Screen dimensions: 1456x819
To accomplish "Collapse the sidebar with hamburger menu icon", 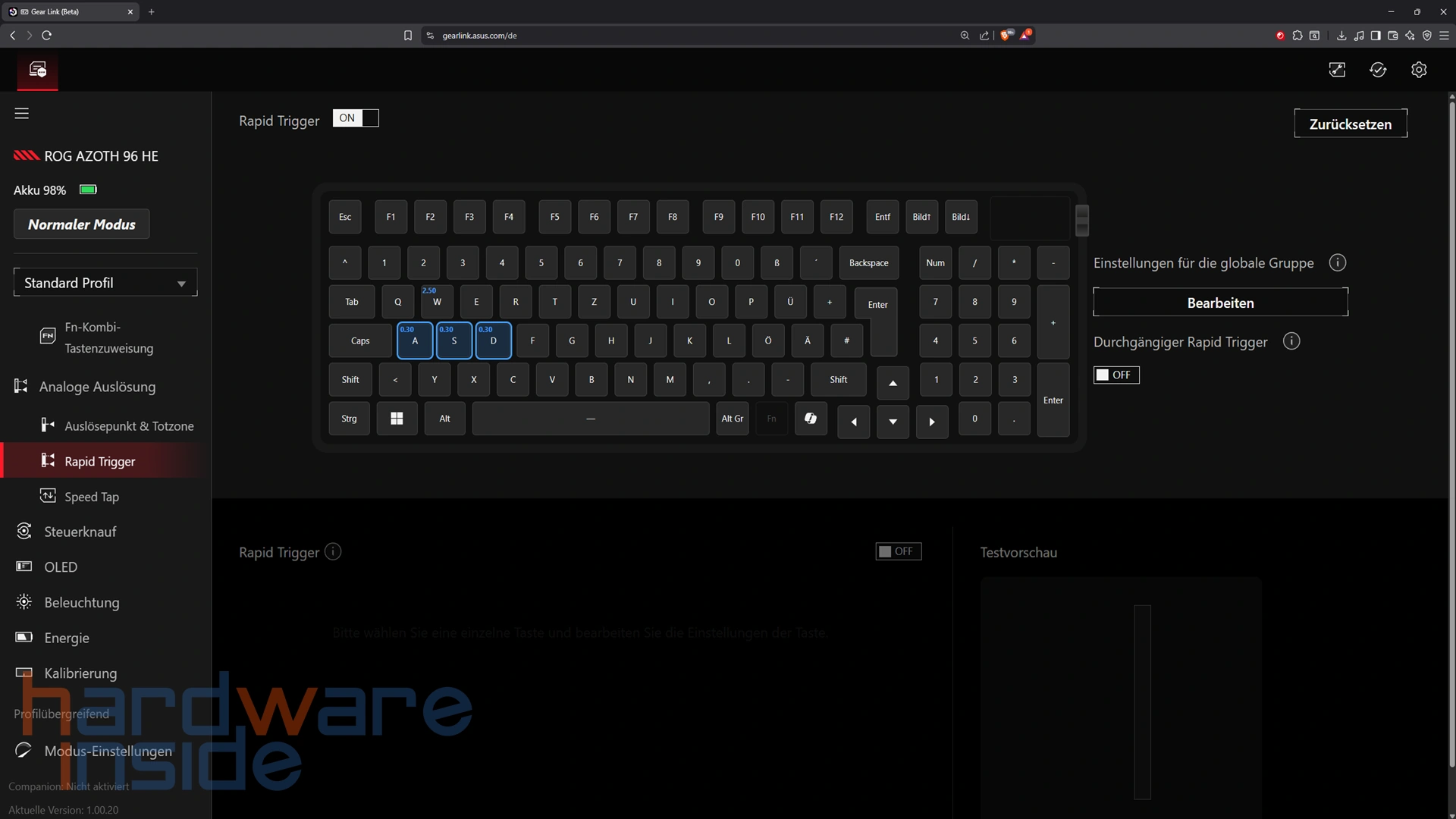I will 21,113.
